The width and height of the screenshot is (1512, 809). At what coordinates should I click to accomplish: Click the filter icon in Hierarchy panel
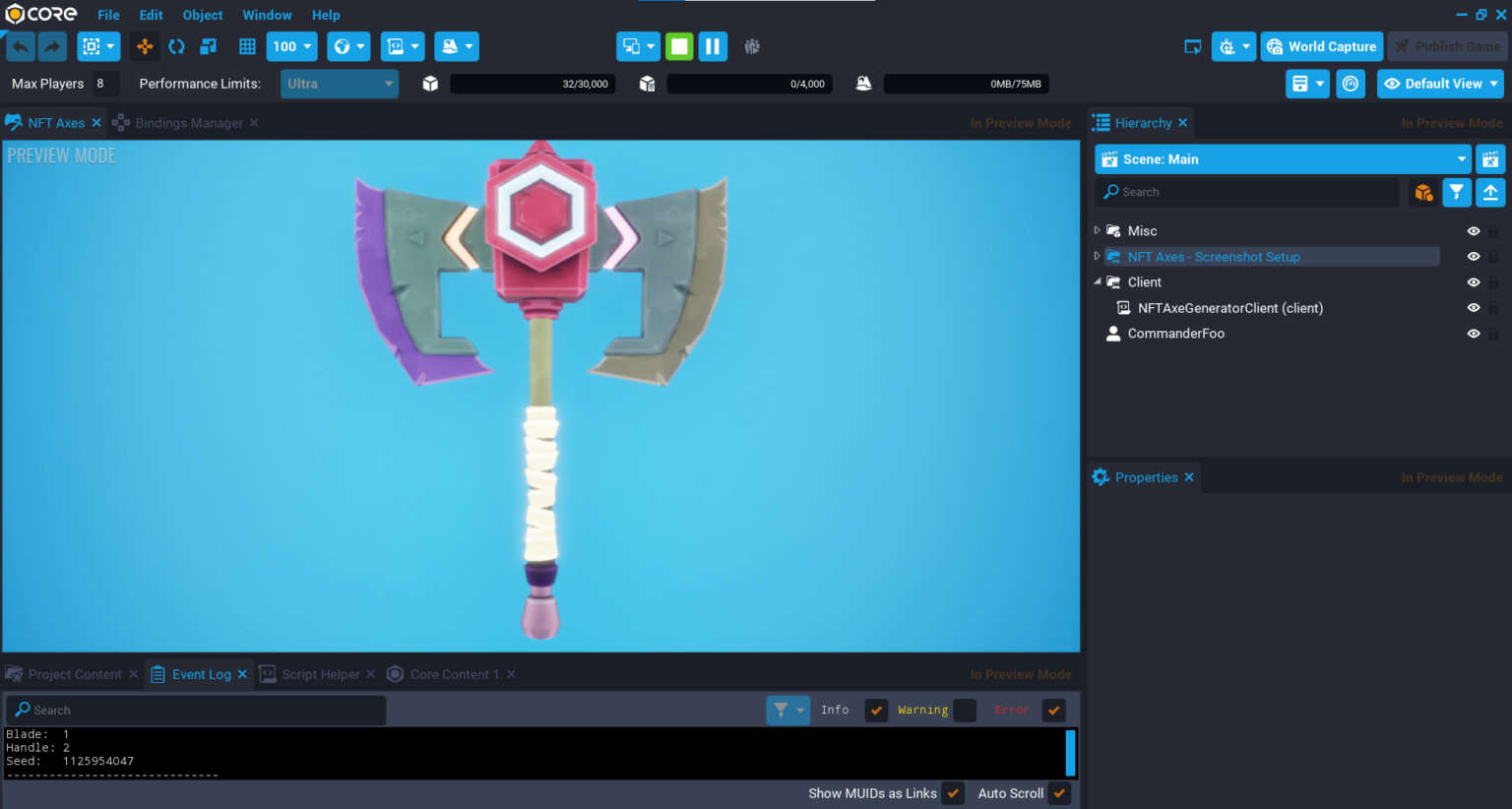[1456, 192]
